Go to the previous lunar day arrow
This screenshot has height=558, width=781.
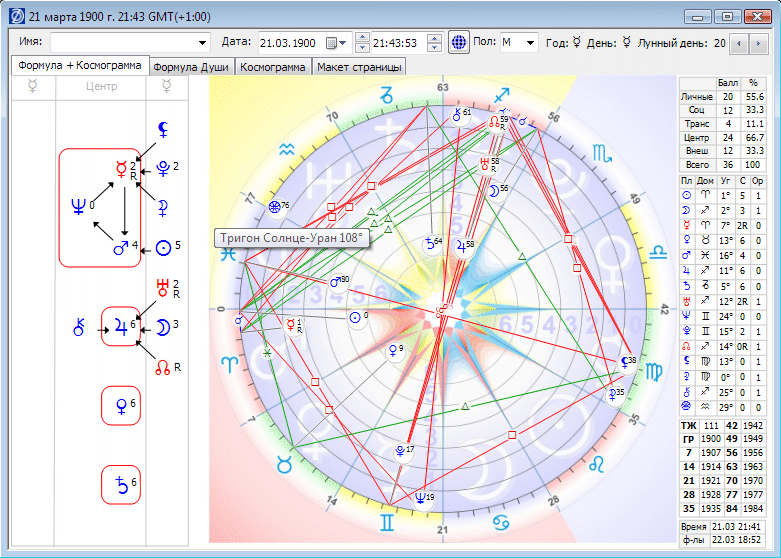coord(739,44)
